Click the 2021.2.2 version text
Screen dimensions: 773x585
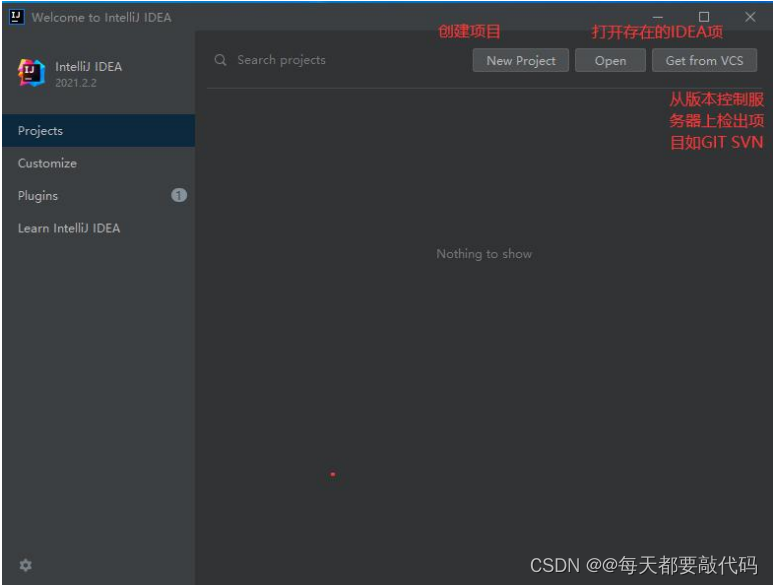(x=76, y=83)
